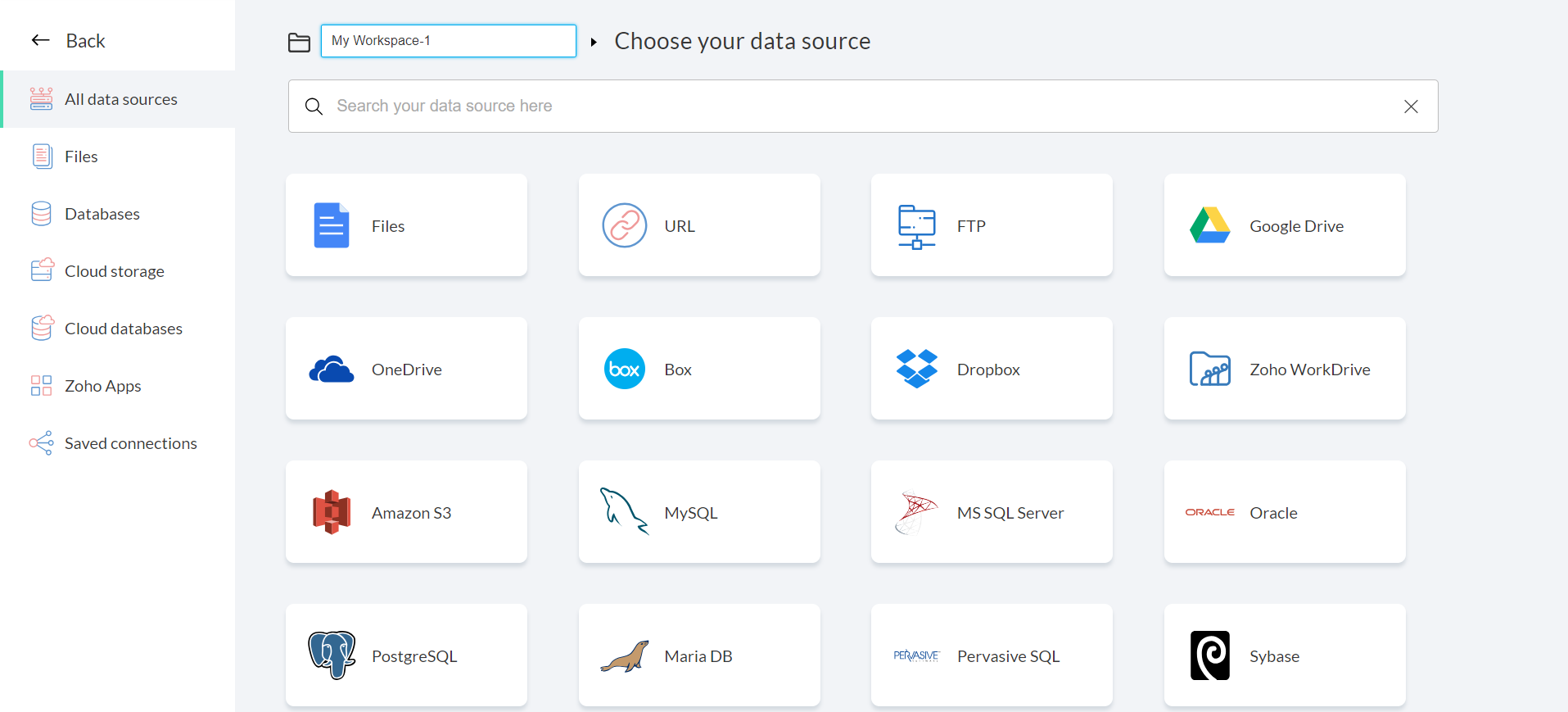This screenshot has height=712, width=1568.
Task: Pick the PostgreSQL elephant icon
Action: tap(332, 655)
